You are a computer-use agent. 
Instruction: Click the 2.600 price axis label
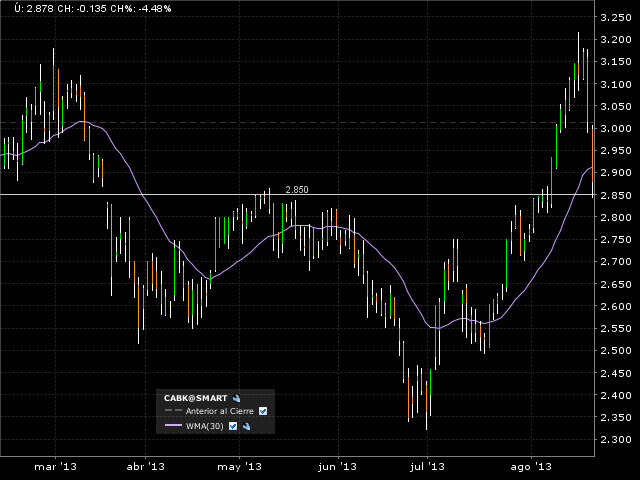616,306
